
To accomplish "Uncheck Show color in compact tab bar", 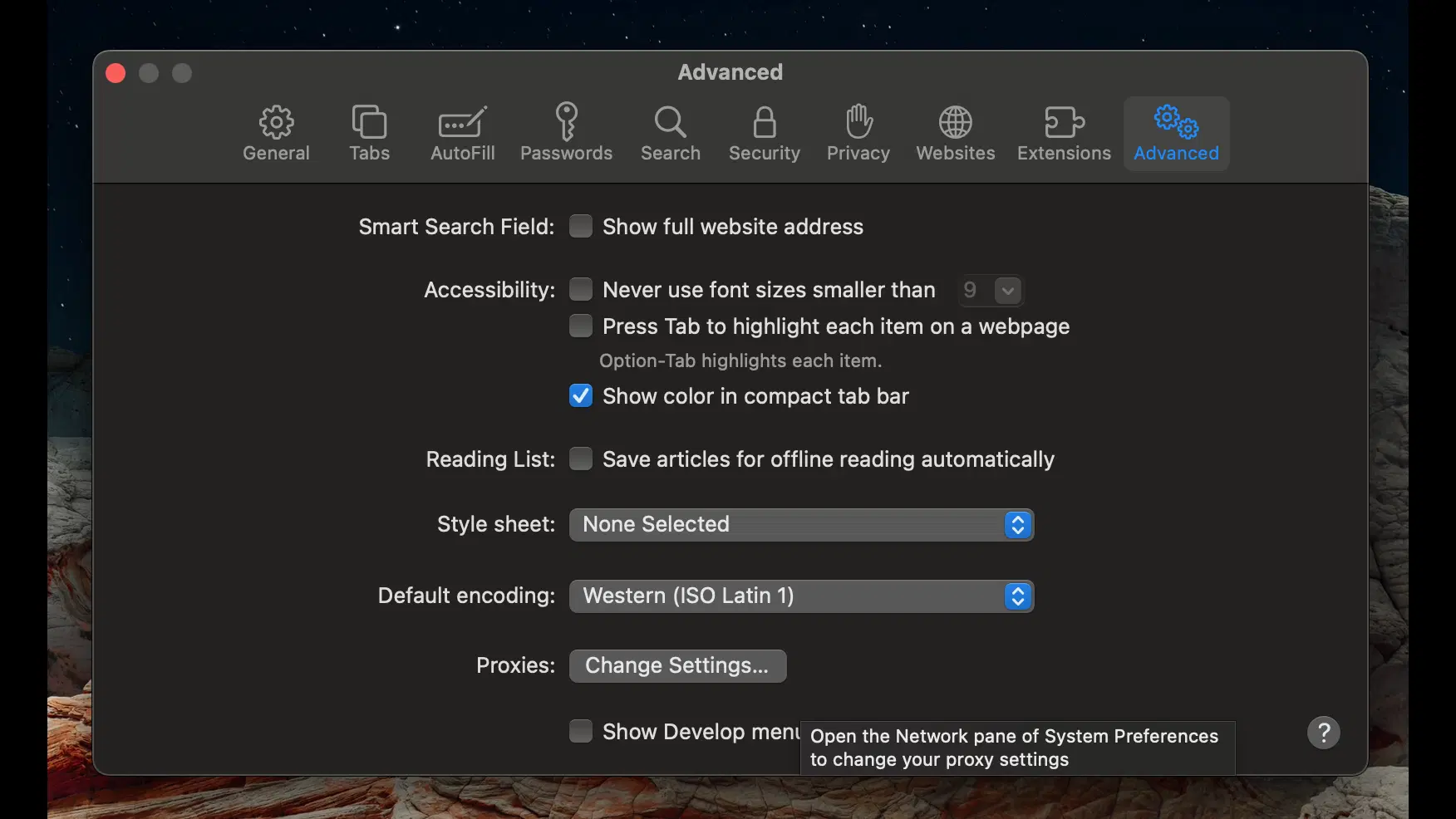I will point(581,396).
